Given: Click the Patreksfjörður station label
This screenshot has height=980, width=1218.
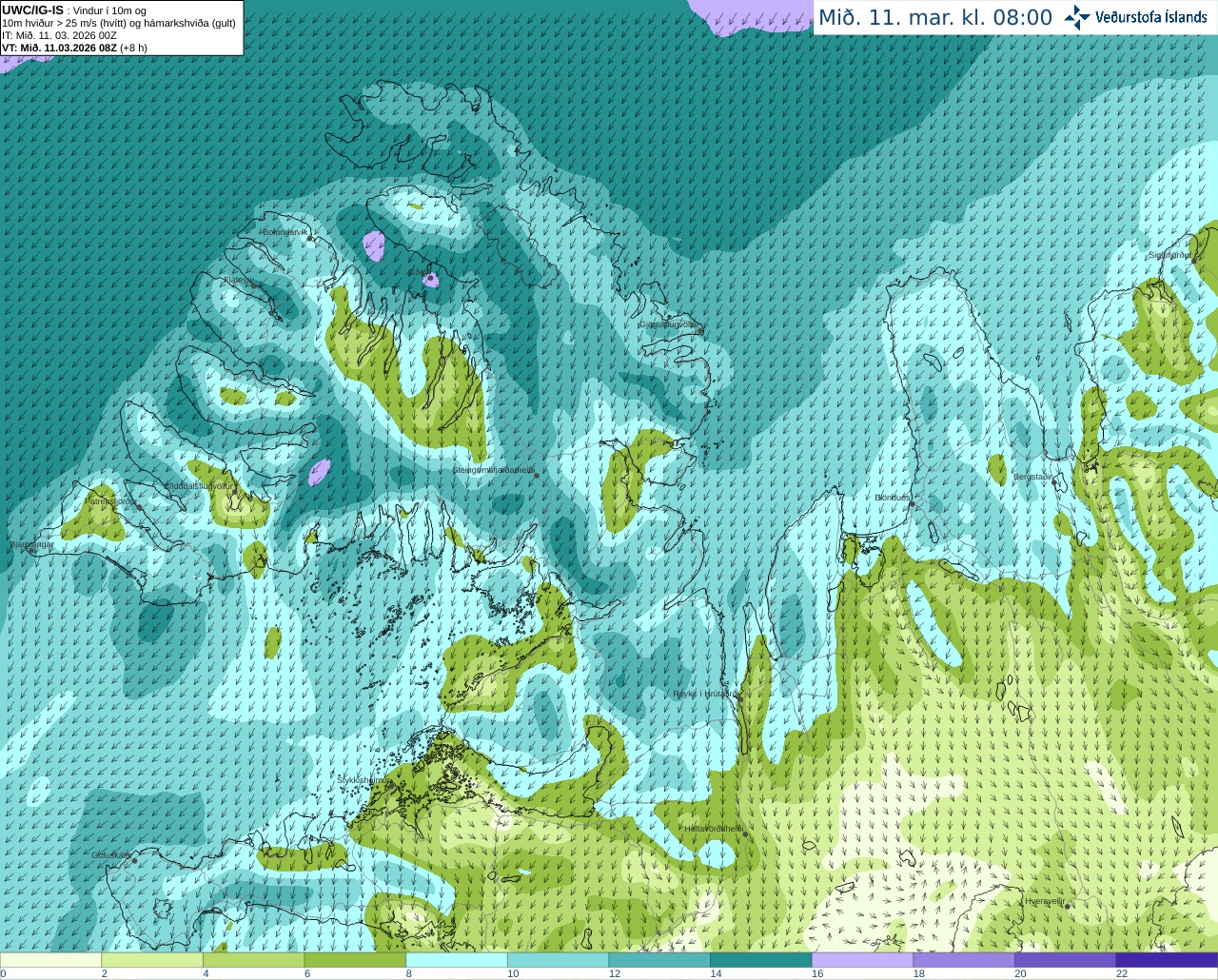Looking at the screenshot, I should [x=111, y=500].
